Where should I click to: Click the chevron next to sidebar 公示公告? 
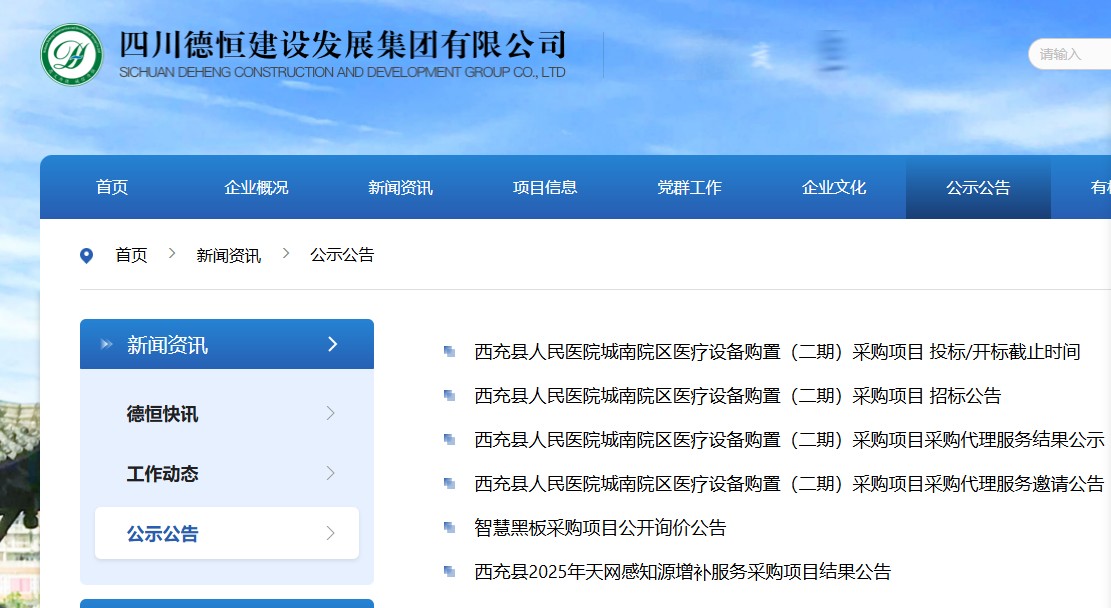point(330,533)
